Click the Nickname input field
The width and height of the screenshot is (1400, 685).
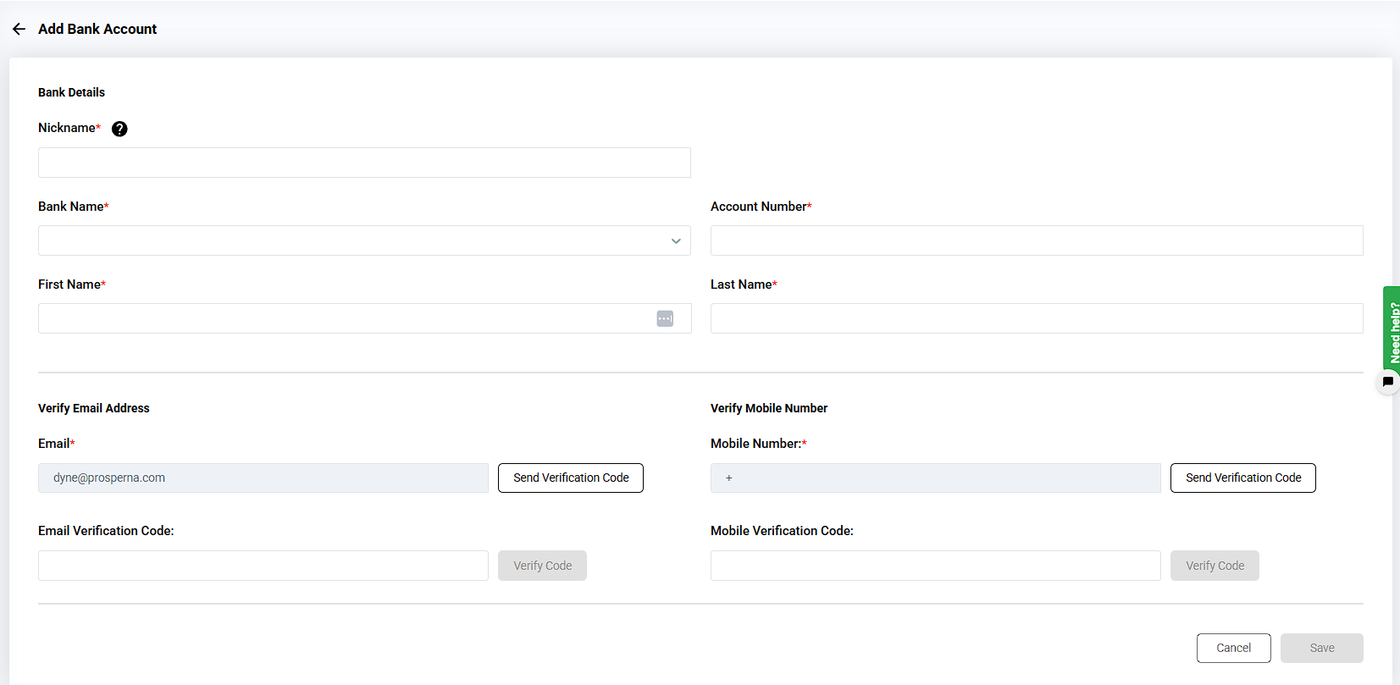(x=364, y=163)
